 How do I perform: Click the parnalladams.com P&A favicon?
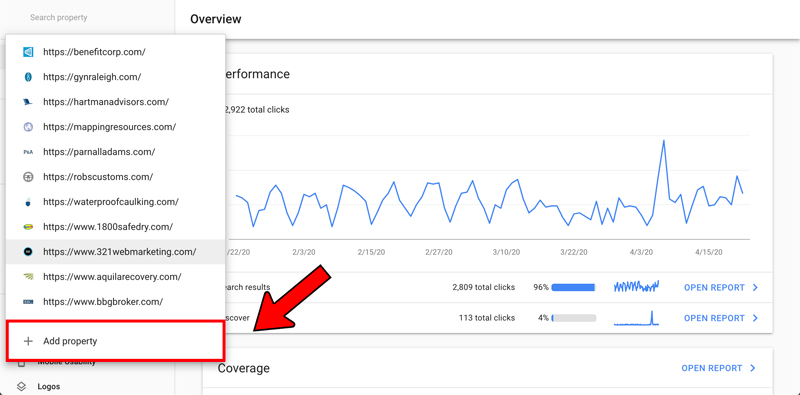coord(28,152)
